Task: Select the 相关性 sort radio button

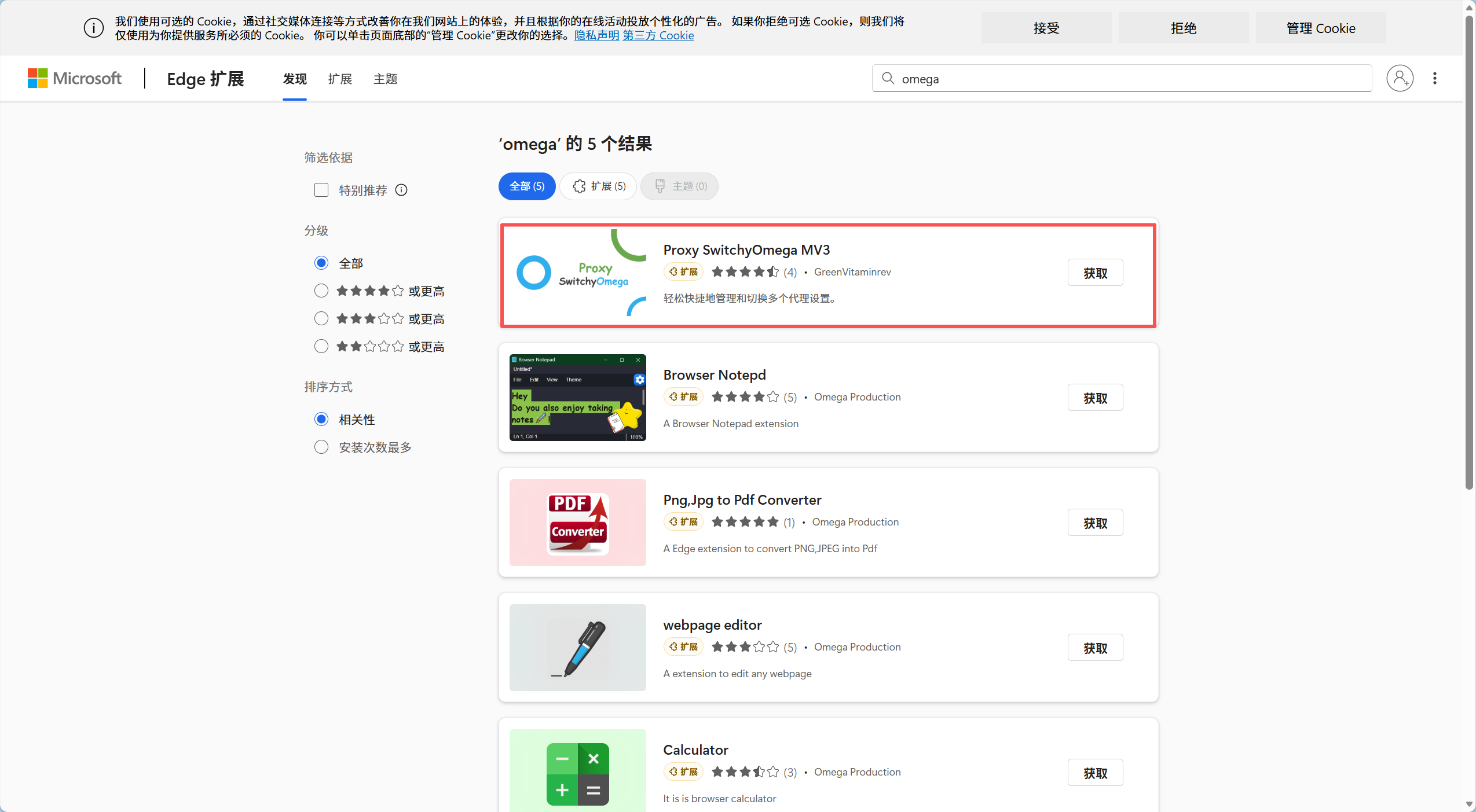Action: (321, 419)
